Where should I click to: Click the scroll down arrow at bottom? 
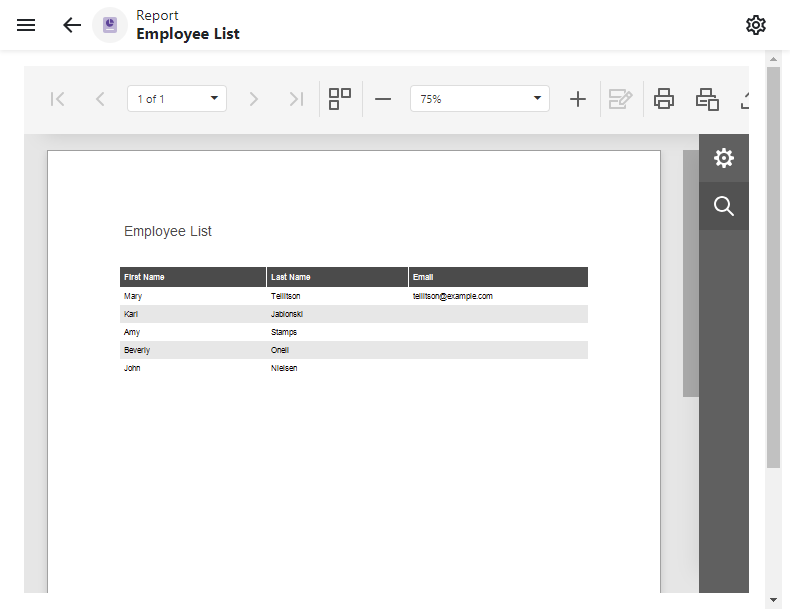click(773, 600)
